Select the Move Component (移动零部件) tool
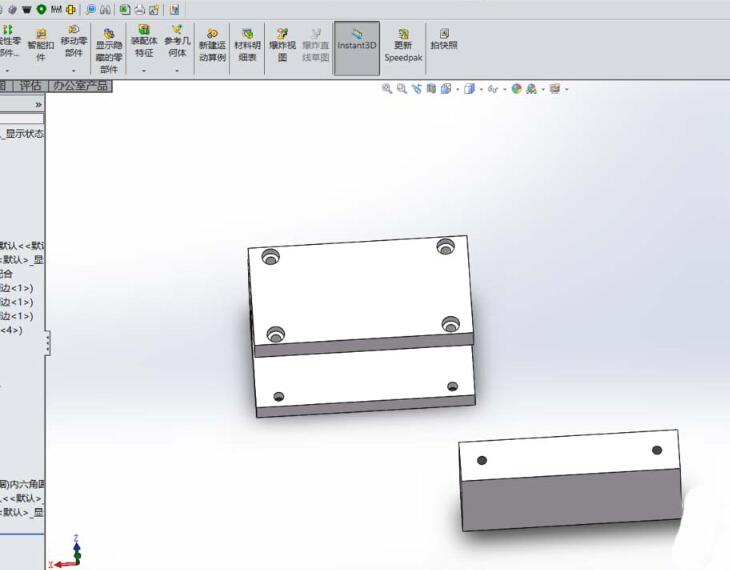This screenshot has height=570, width=730. coord(74,44)
